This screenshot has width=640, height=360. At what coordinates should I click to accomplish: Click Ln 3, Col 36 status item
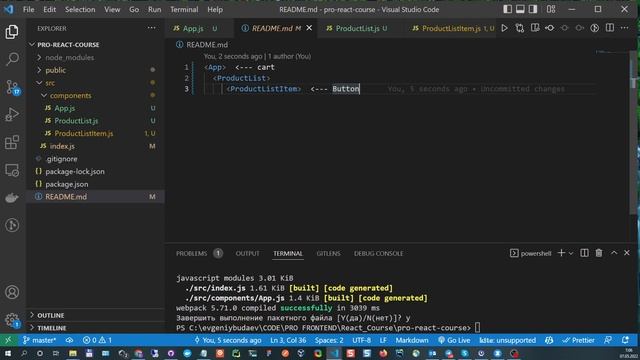point(288,340)
